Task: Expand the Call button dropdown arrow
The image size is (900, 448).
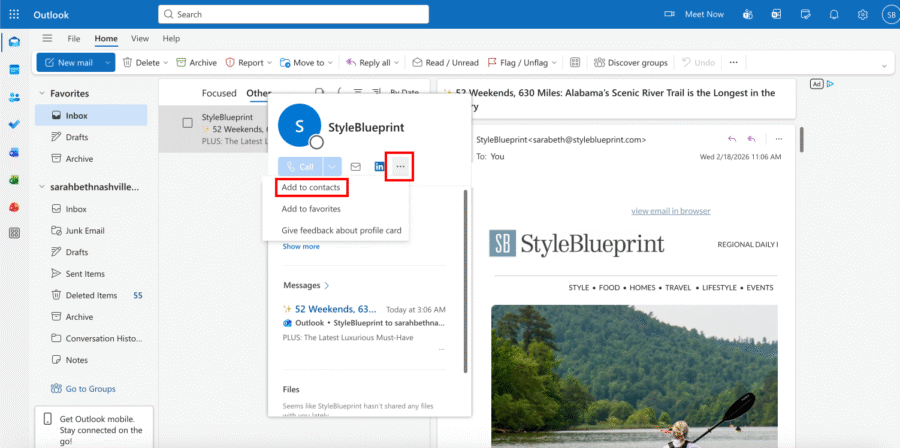Action: pyautogui.click(x=332, y=167)
